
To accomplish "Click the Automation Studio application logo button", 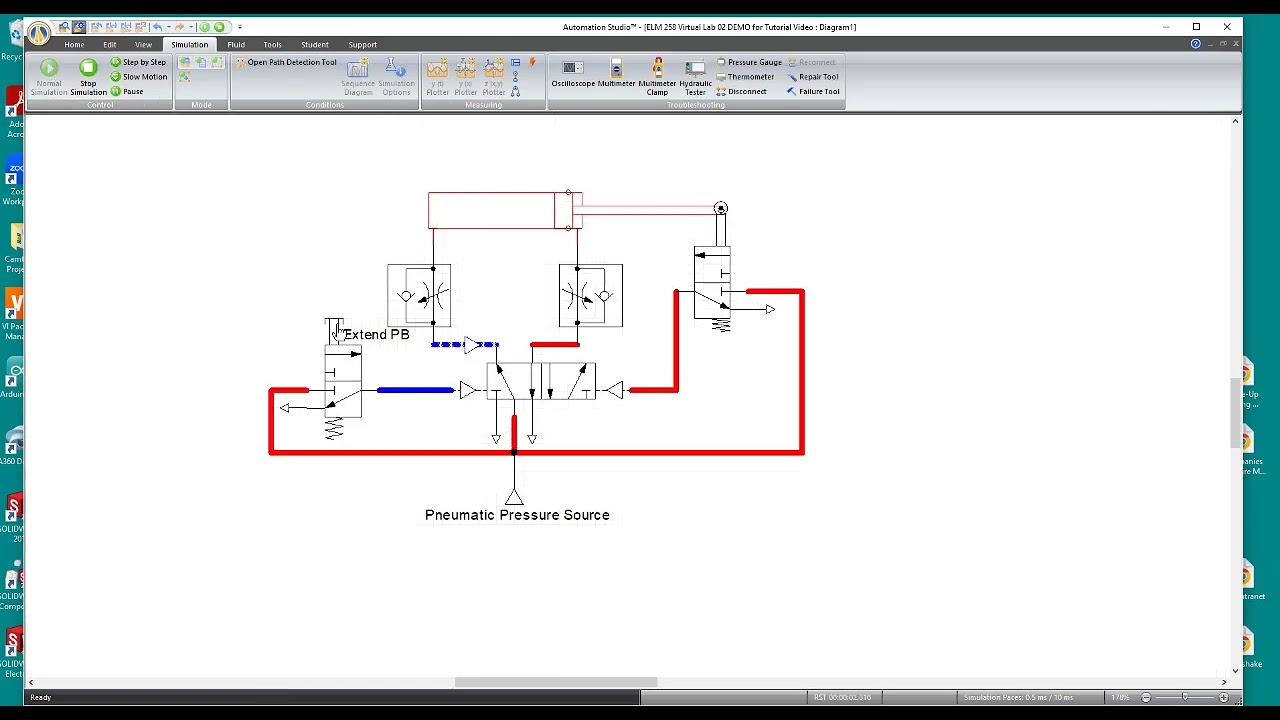I will (38, 33).
